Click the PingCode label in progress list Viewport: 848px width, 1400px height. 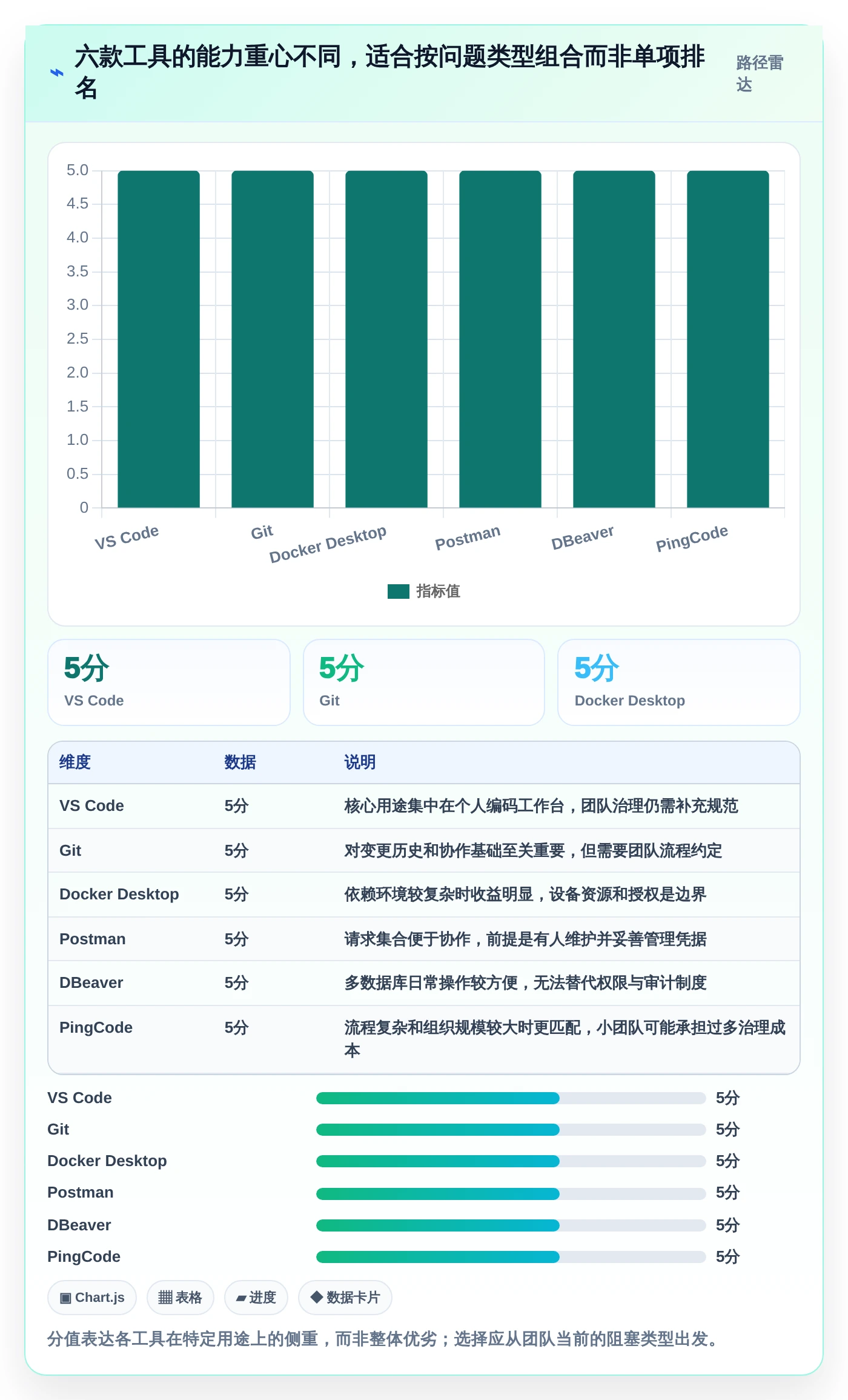(84, 1257)
